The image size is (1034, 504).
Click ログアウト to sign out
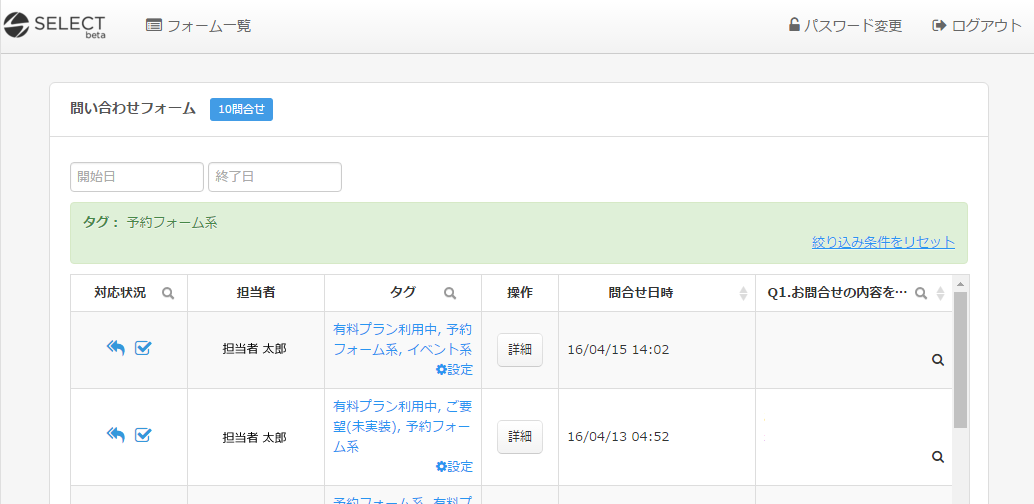pos(977,26)
